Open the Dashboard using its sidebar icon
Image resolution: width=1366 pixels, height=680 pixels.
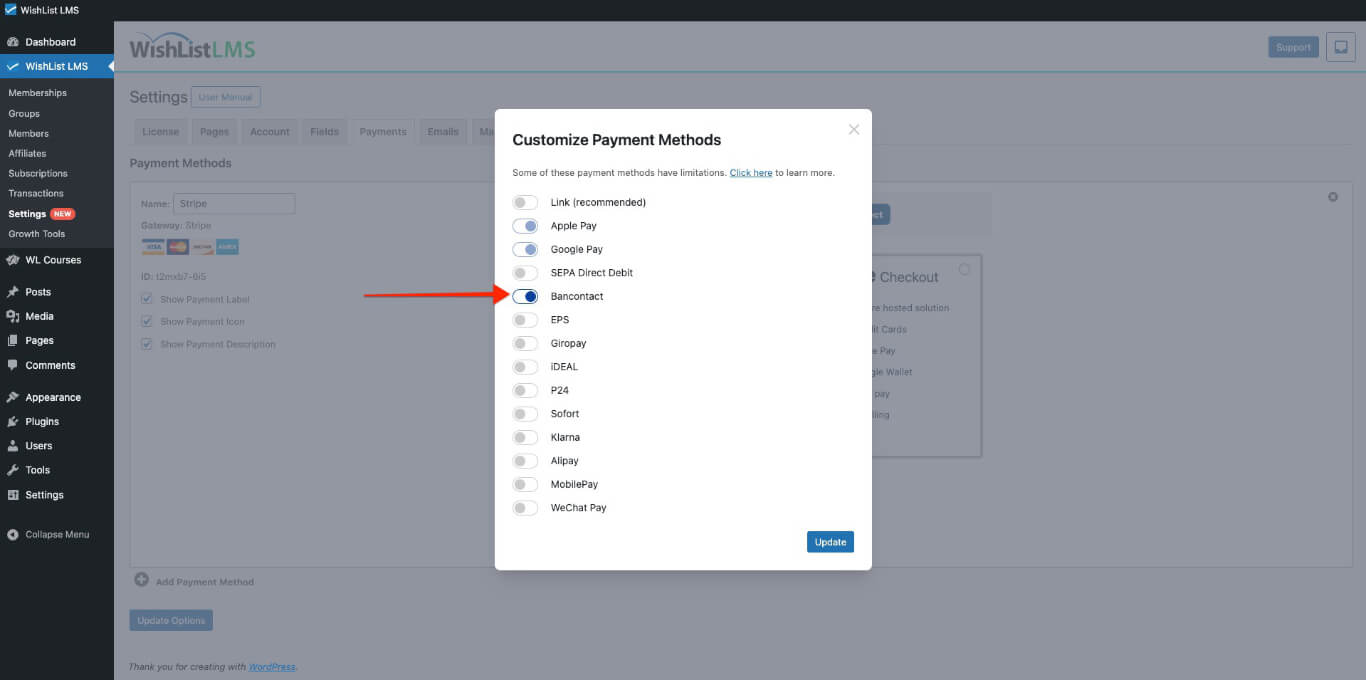pos(14,42)
